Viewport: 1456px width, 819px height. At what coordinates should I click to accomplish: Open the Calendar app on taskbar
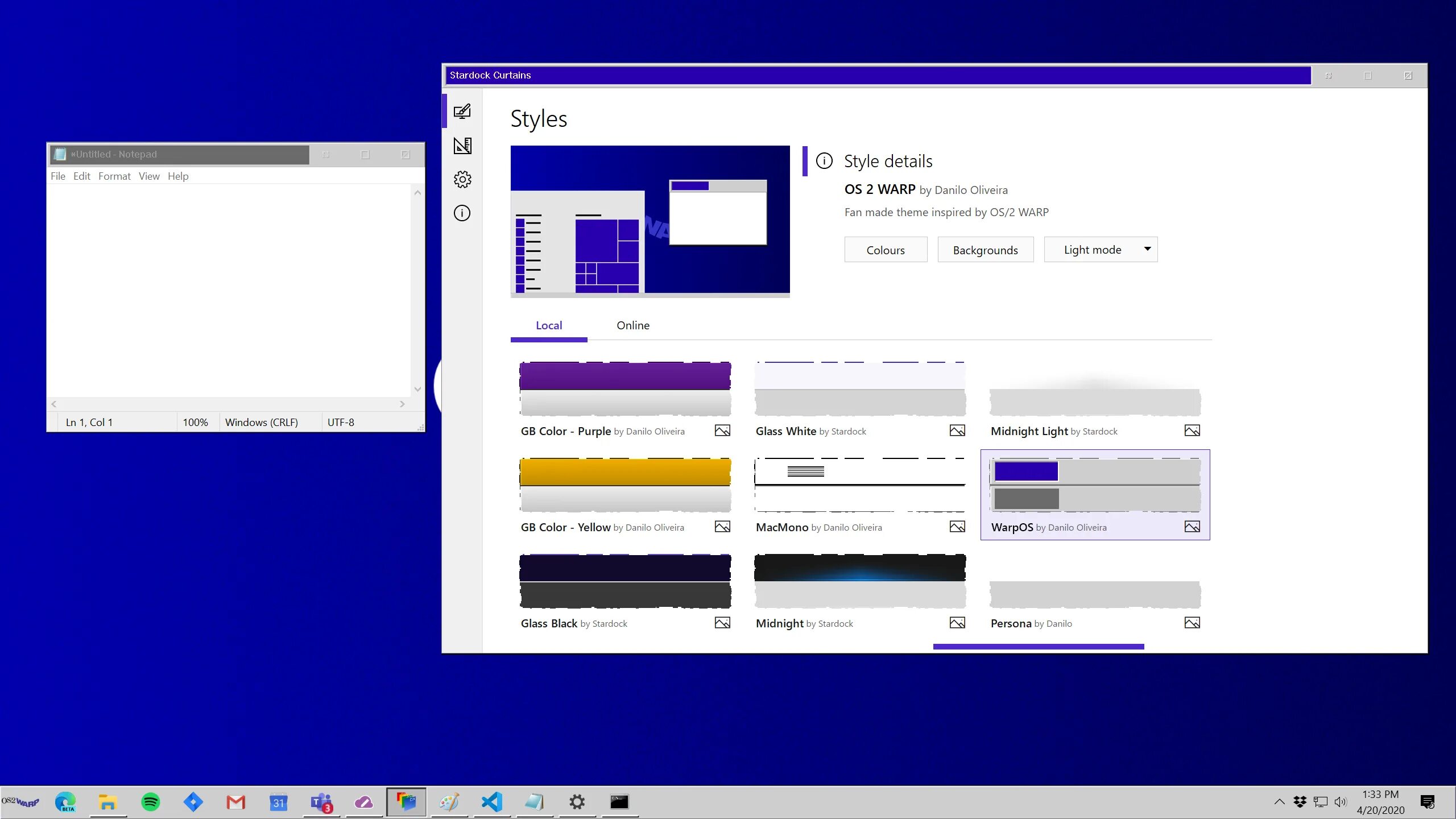tap(278, 802)
